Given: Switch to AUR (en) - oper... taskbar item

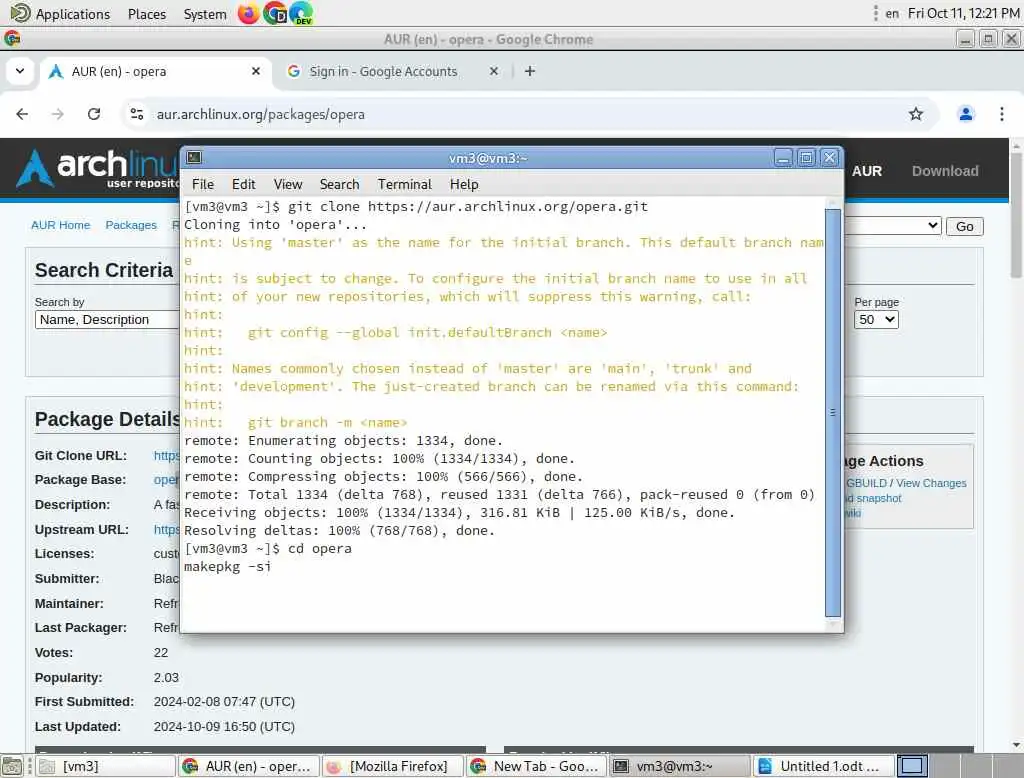Looking at the screenshot, I should click(x=249, y=766).
